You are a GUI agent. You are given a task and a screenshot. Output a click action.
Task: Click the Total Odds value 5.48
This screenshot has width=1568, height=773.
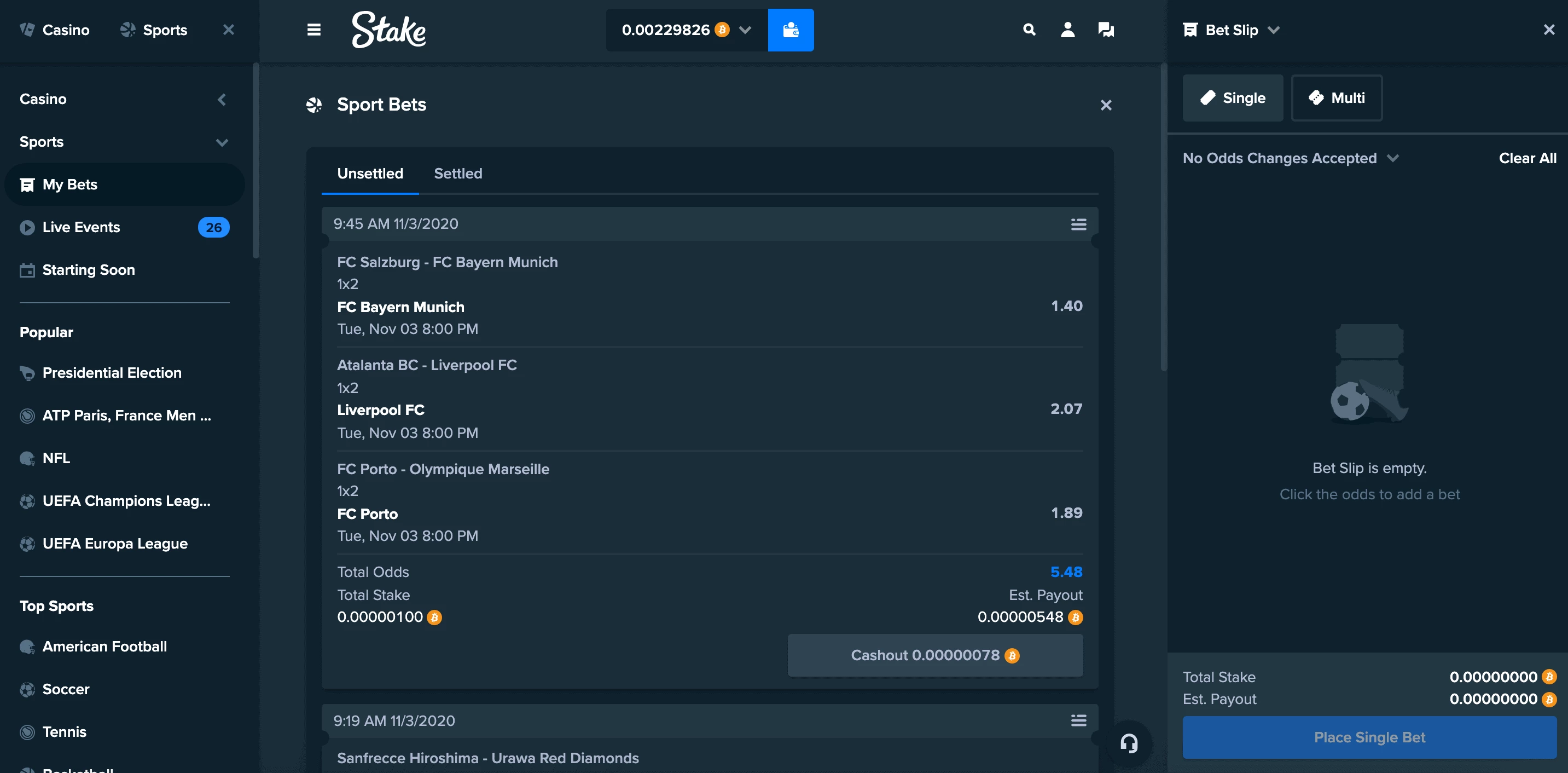coord(1066,572)
